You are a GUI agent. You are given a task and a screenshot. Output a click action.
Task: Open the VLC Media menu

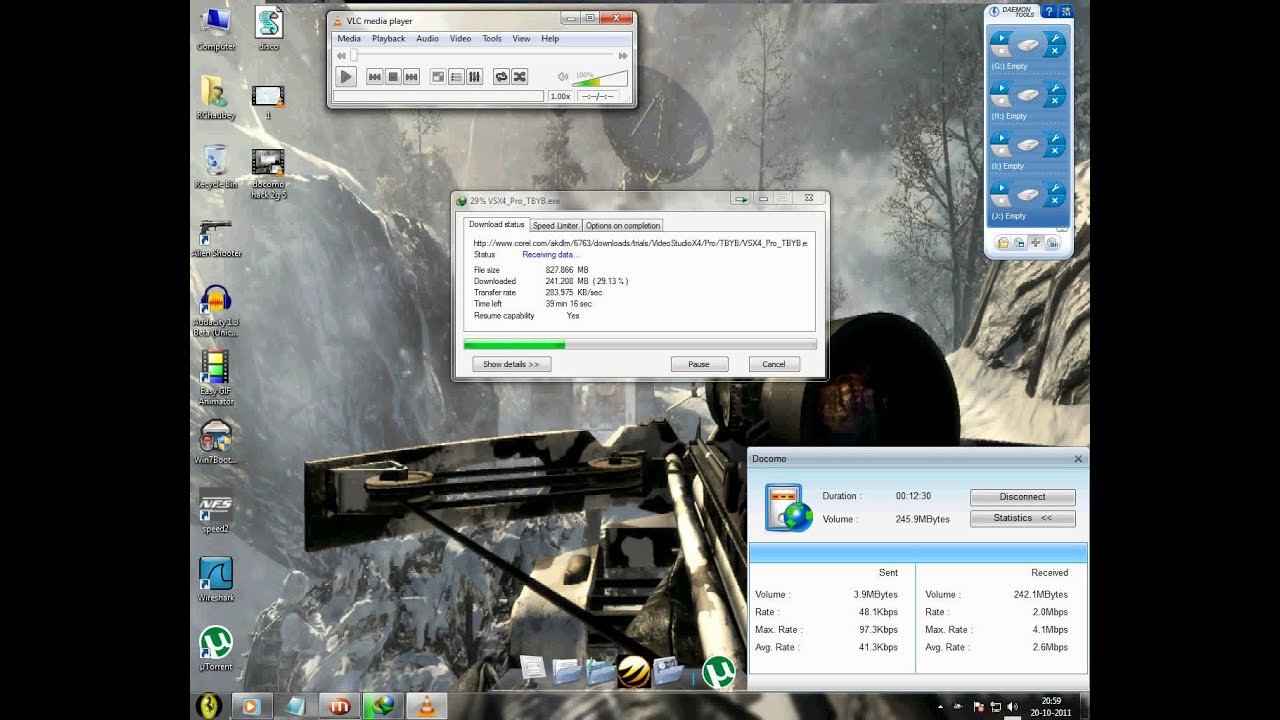(349, 39)
